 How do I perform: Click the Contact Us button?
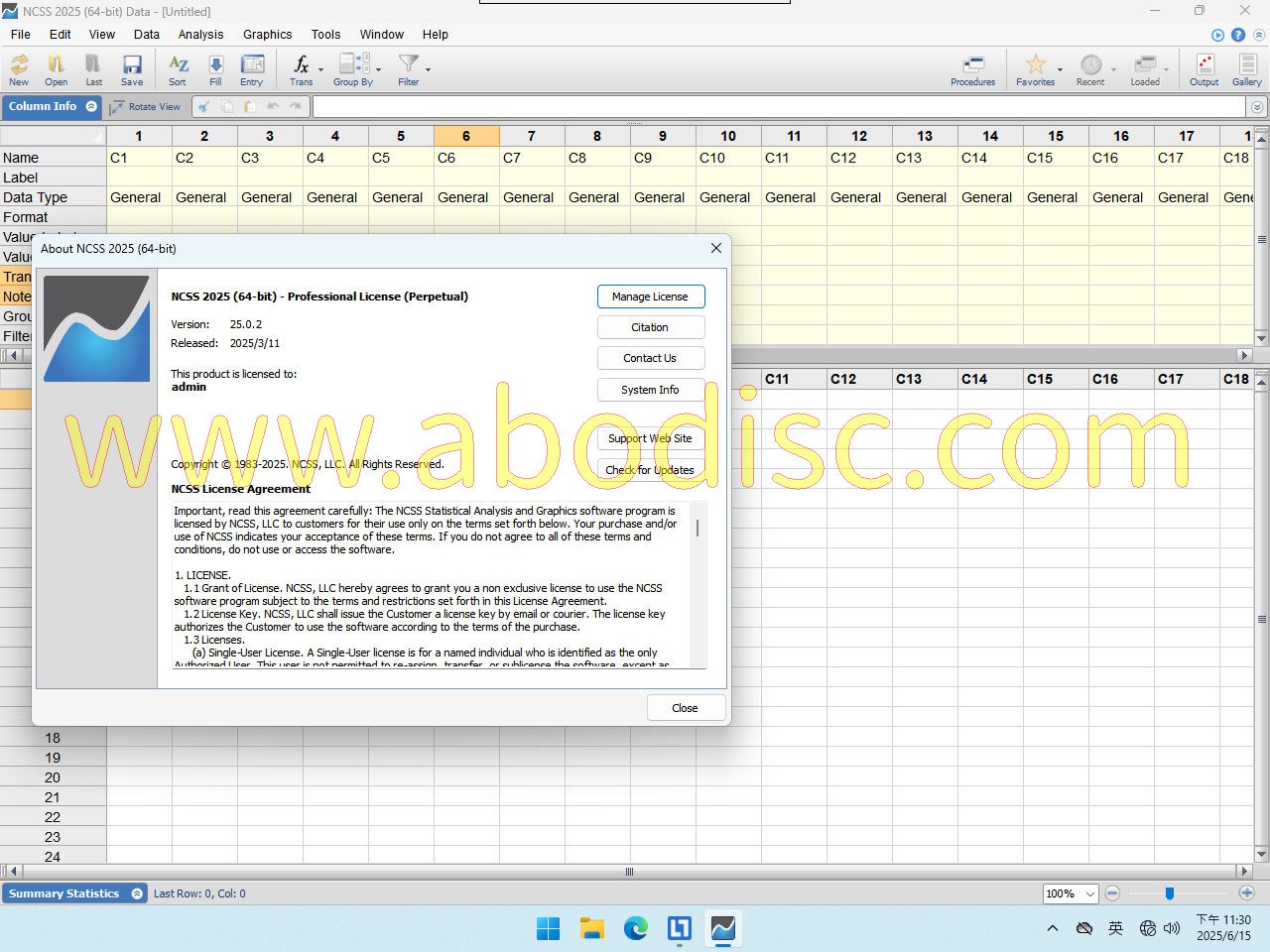pyautogui.click(x=650, y=358)
